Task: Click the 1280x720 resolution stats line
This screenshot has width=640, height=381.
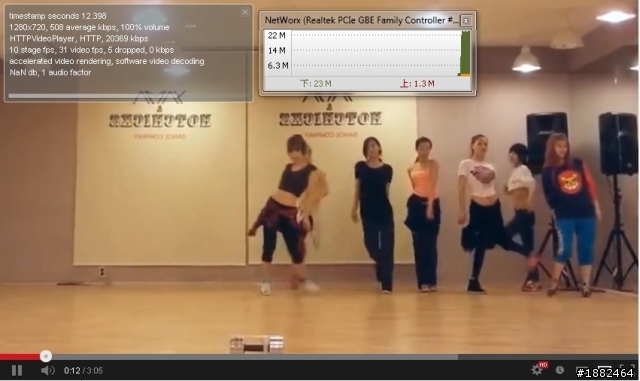Action: tap(89, 27)
